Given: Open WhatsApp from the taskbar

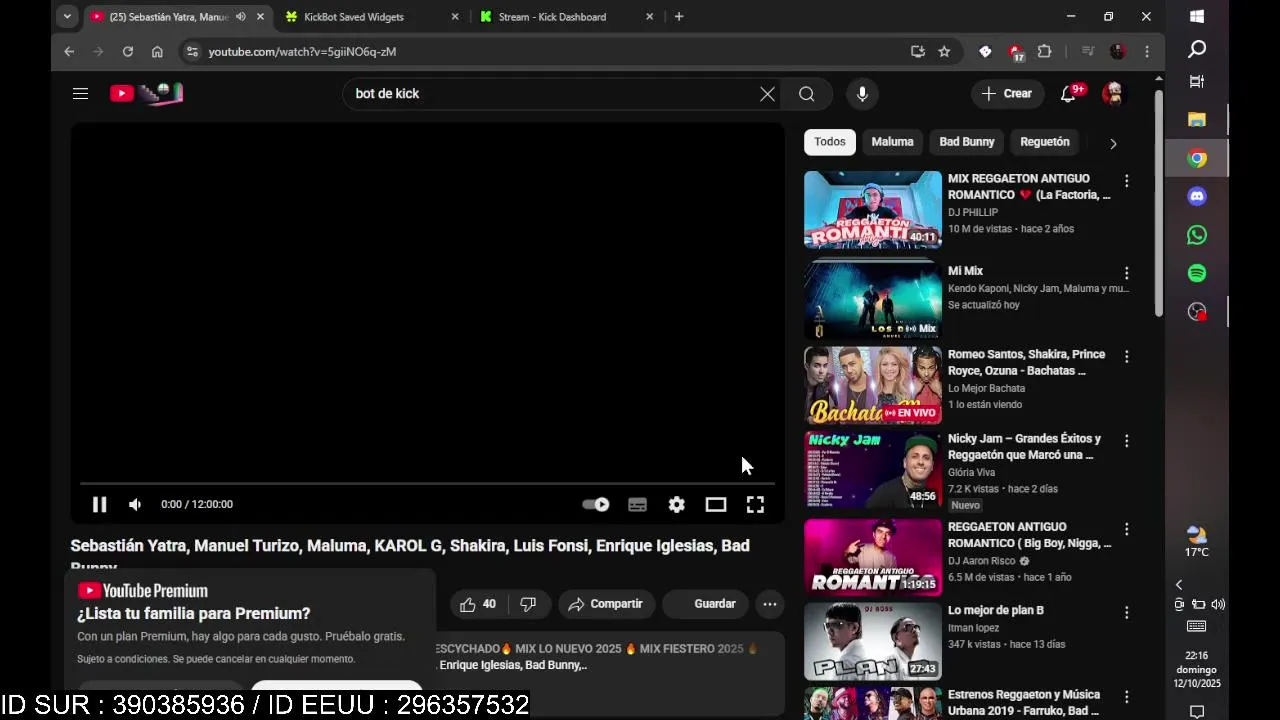Looking at the screenshot, I should click(x=1197, y=235).
